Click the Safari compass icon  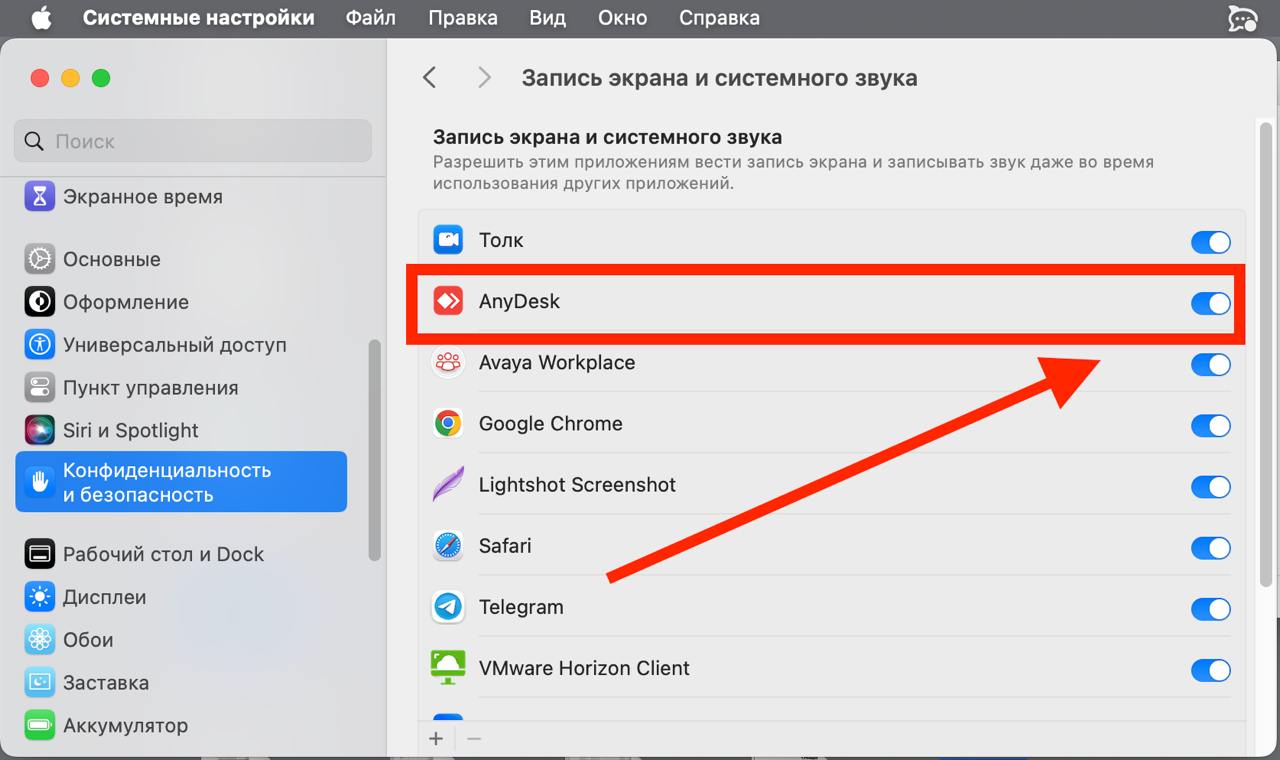coord(448,546)
